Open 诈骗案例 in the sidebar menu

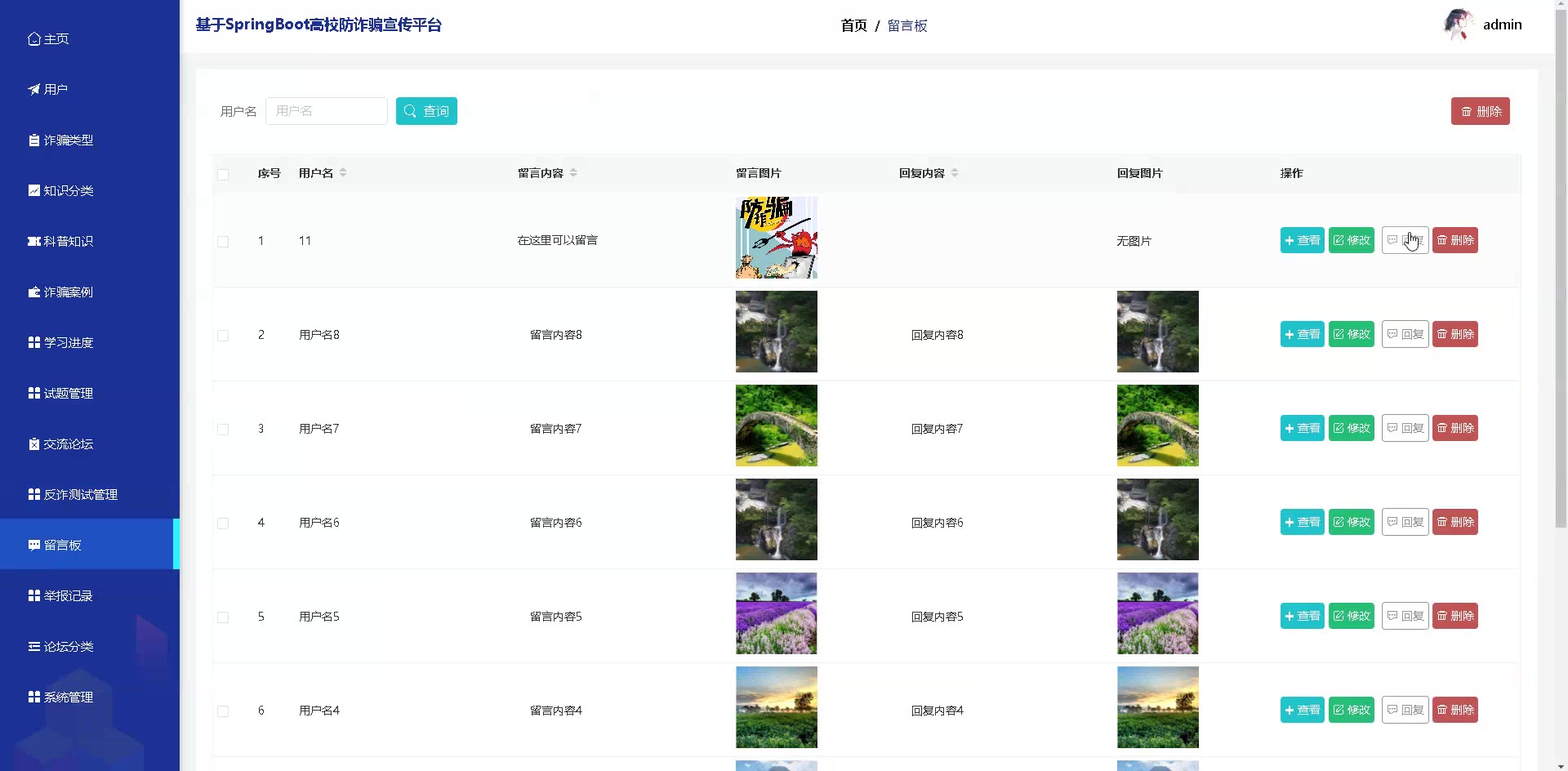(69, 292)
